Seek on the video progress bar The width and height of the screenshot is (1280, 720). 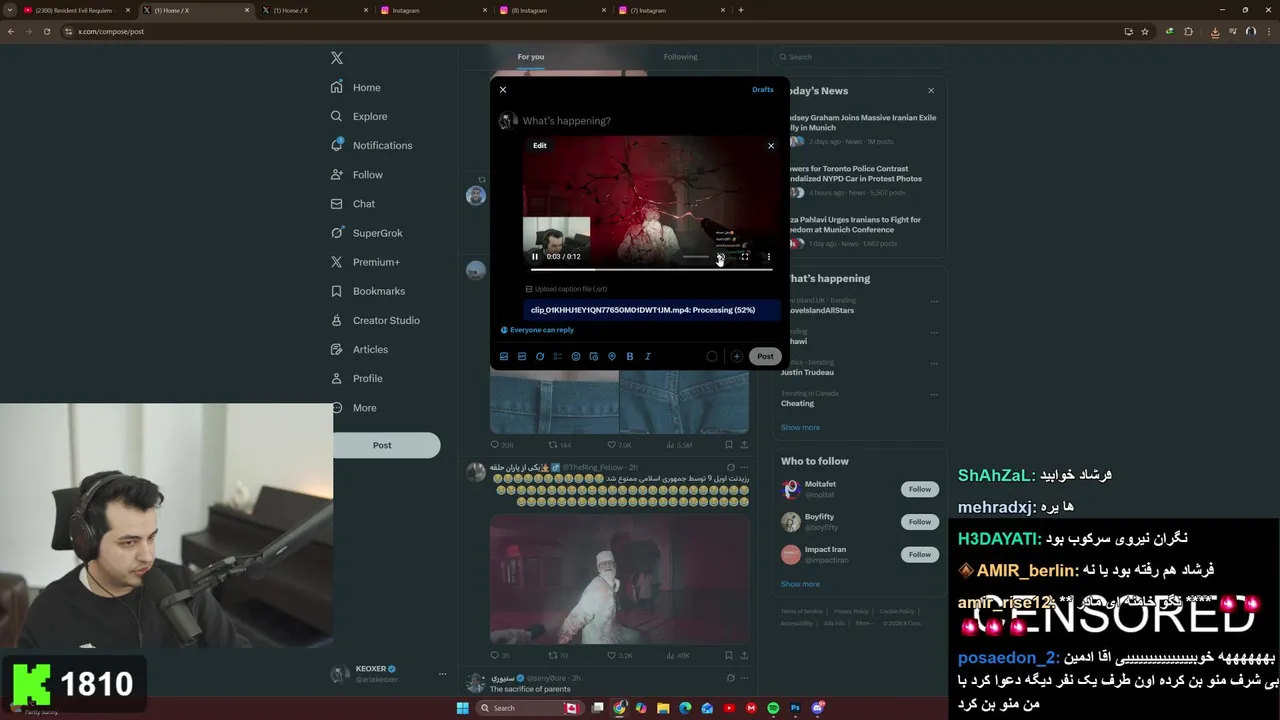click(x=650, y=269)
